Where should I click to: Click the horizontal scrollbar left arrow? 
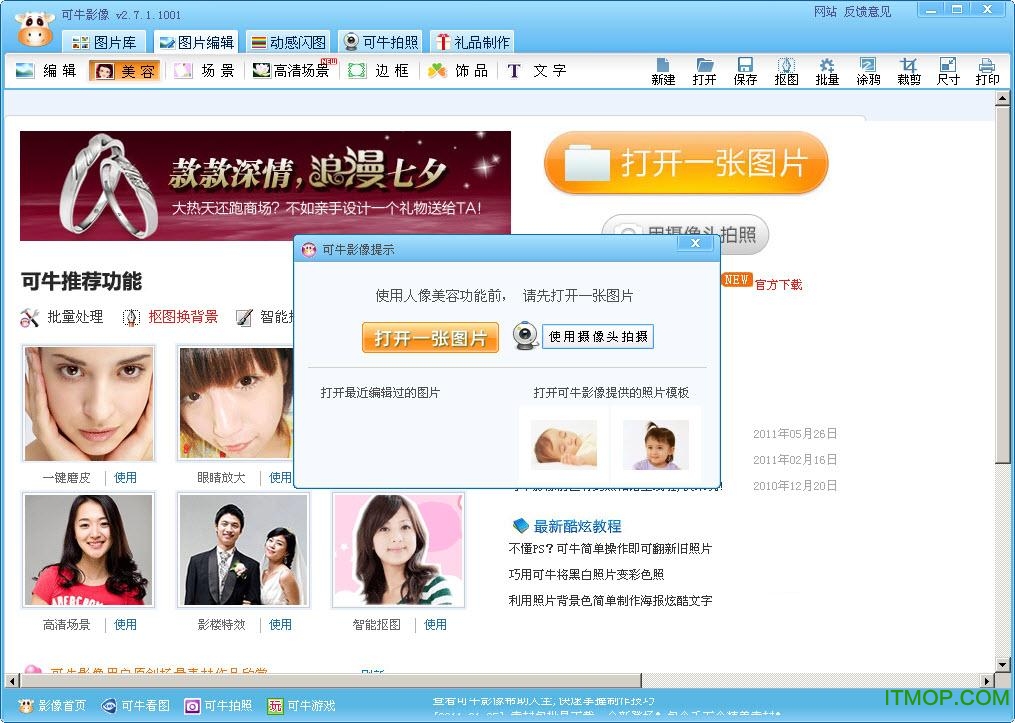tap(12, 680)
